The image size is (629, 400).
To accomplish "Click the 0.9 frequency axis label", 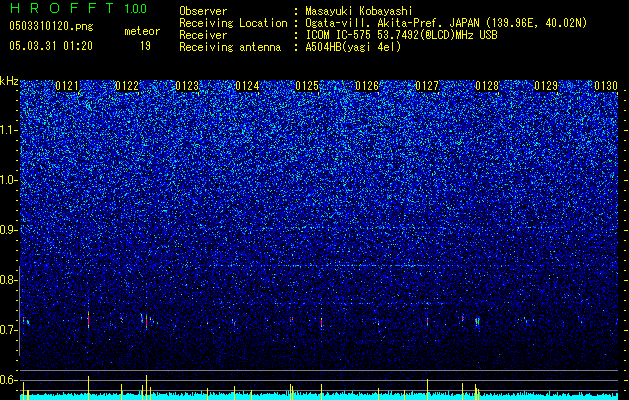I will coord(8,230).
